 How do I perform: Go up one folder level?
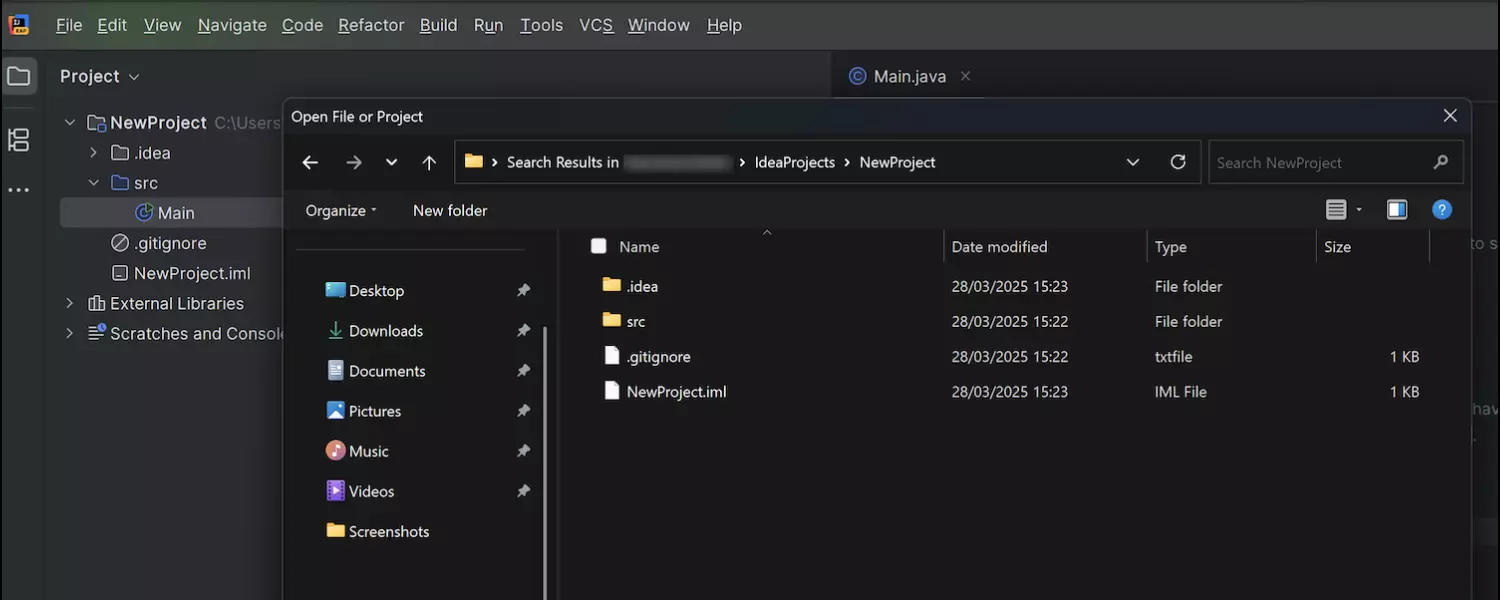(429, 162)
